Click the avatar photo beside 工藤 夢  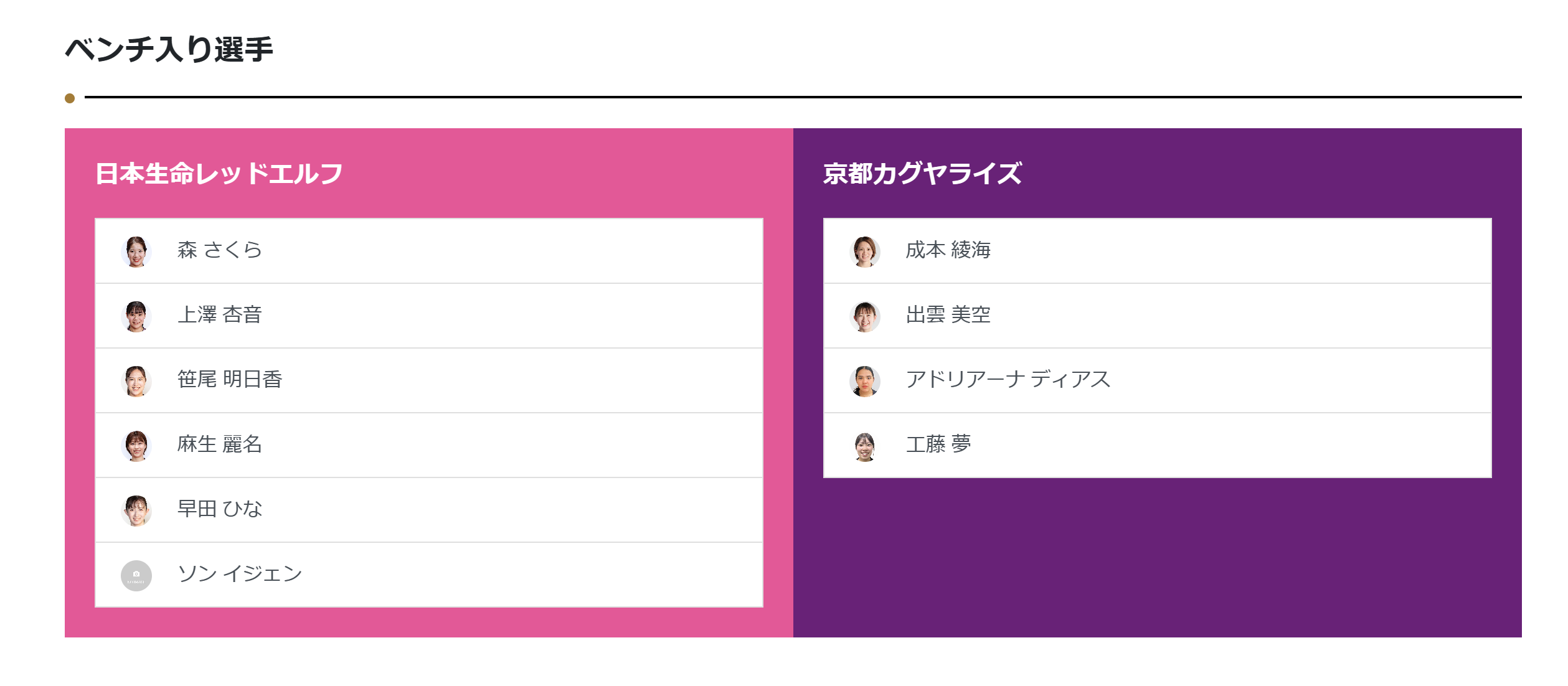tap(864, 446)
